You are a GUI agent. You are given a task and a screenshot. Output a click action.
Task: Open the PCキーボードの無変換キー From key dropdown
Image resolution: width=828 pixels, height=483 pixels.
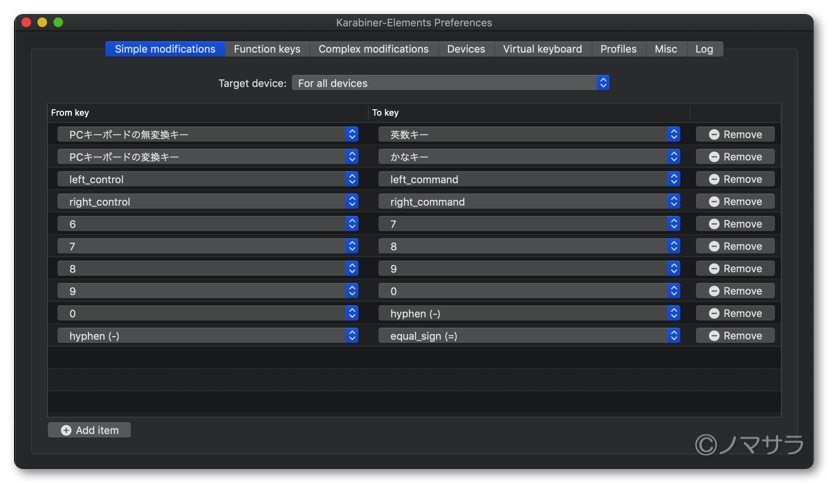point(208,134)
